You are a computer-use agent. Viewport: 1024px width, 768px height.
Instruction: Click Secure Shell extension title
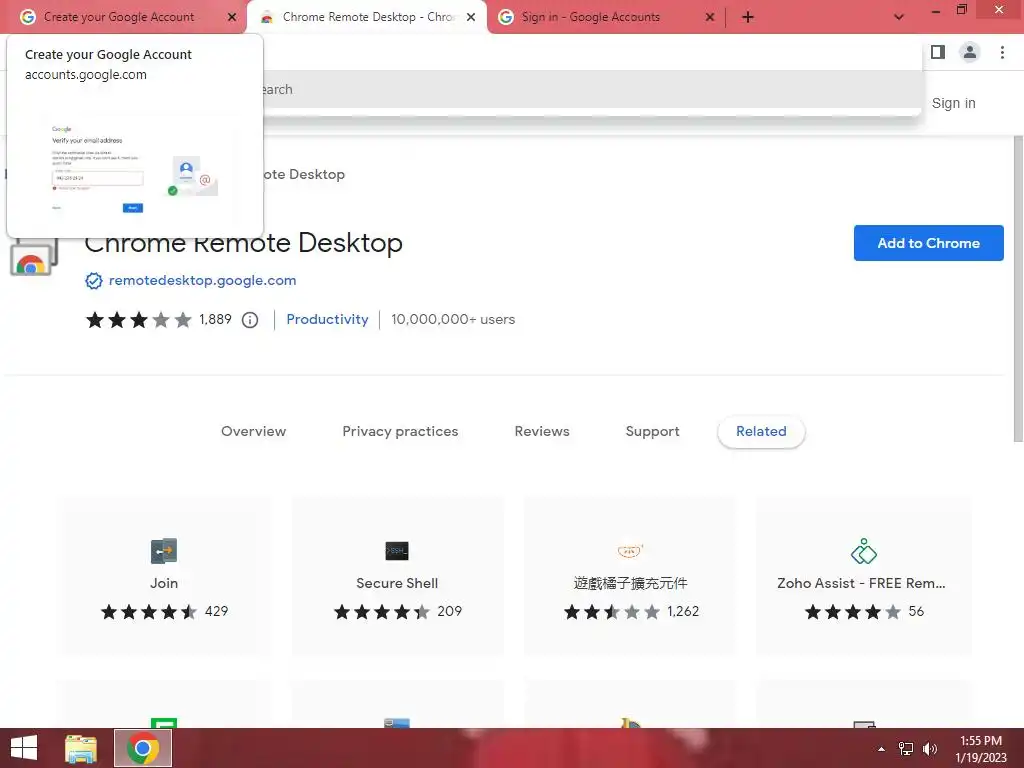point(397,583)
